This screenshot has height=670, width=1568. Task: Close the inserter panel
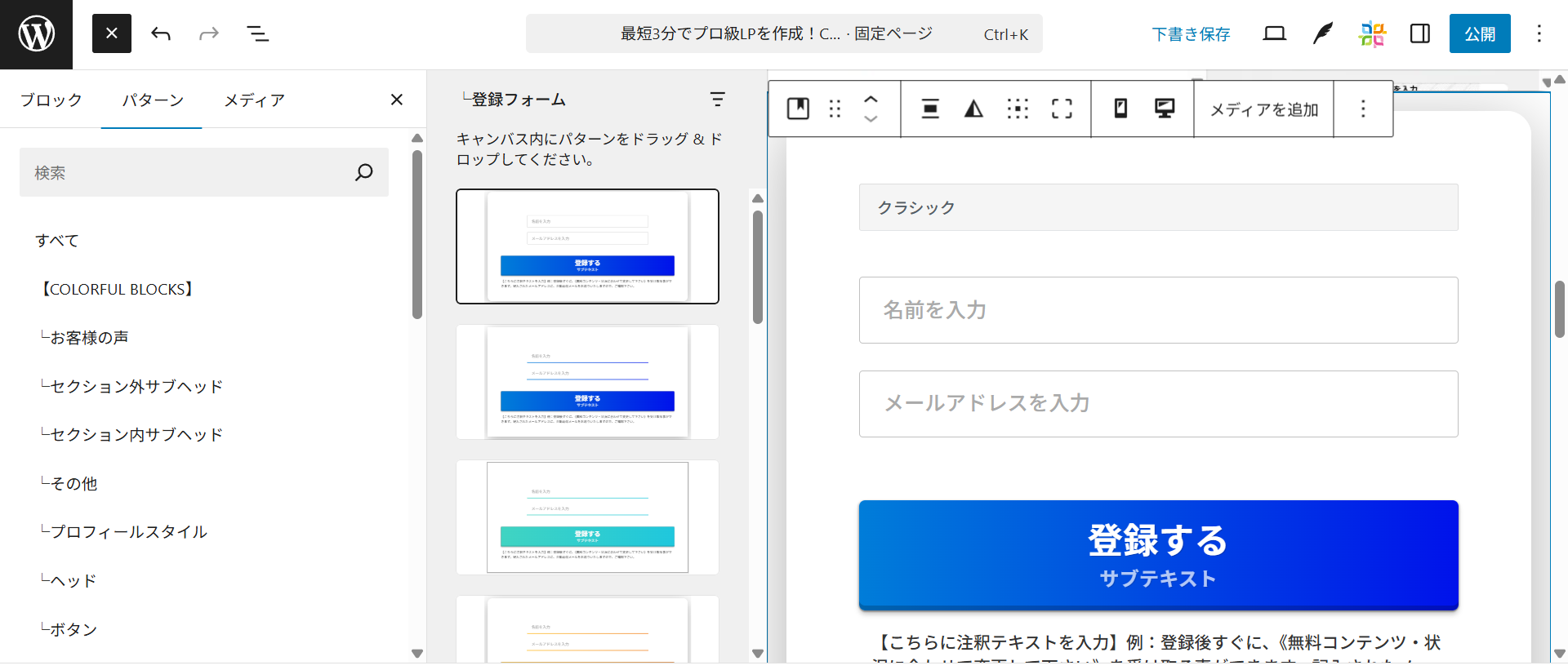click(397, 100)
